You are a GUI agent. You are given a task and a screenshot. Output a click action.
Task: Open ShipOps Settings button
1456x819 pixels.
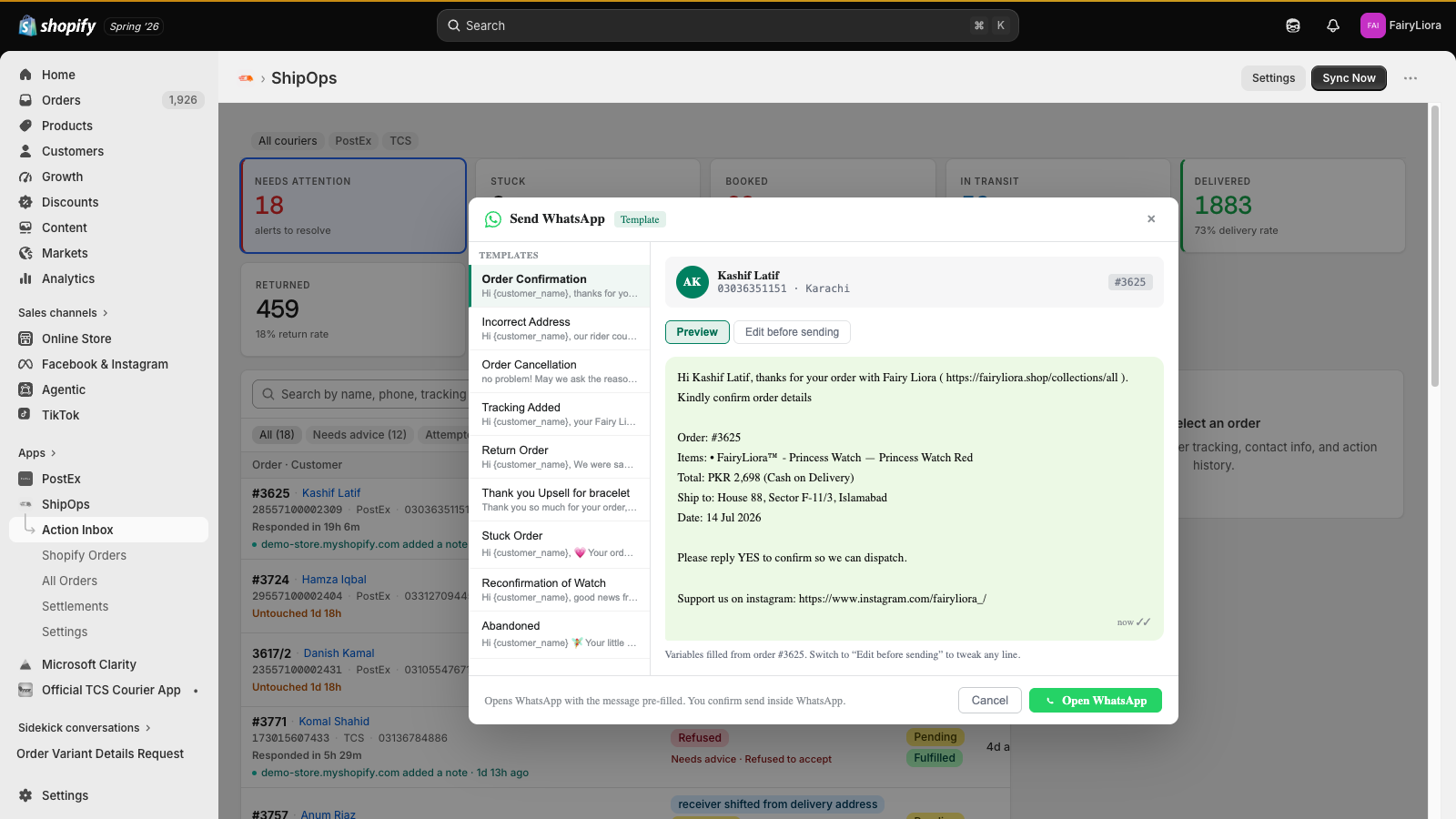click(1273, 78)
